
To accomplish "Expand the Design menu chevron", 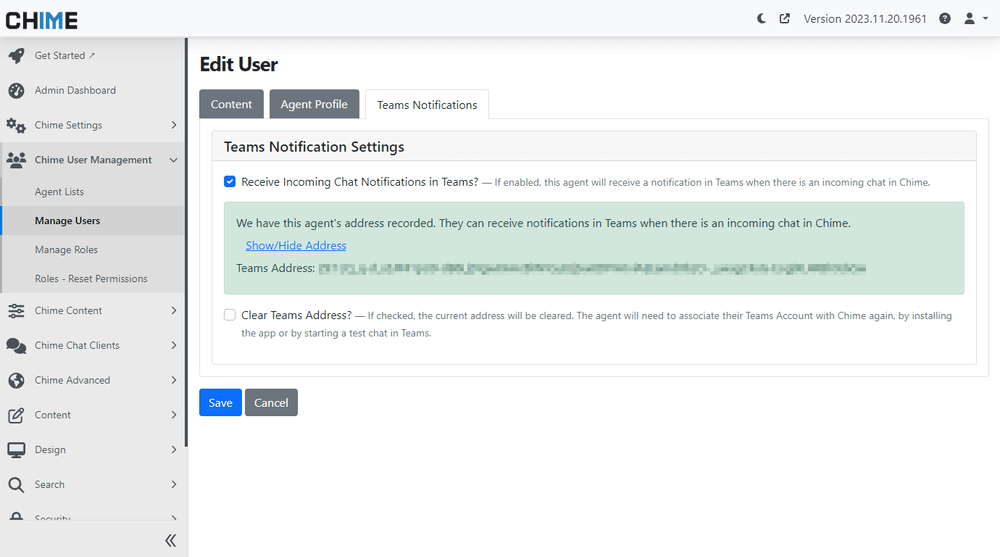I will pyautogui.click(x=173, y=450).
